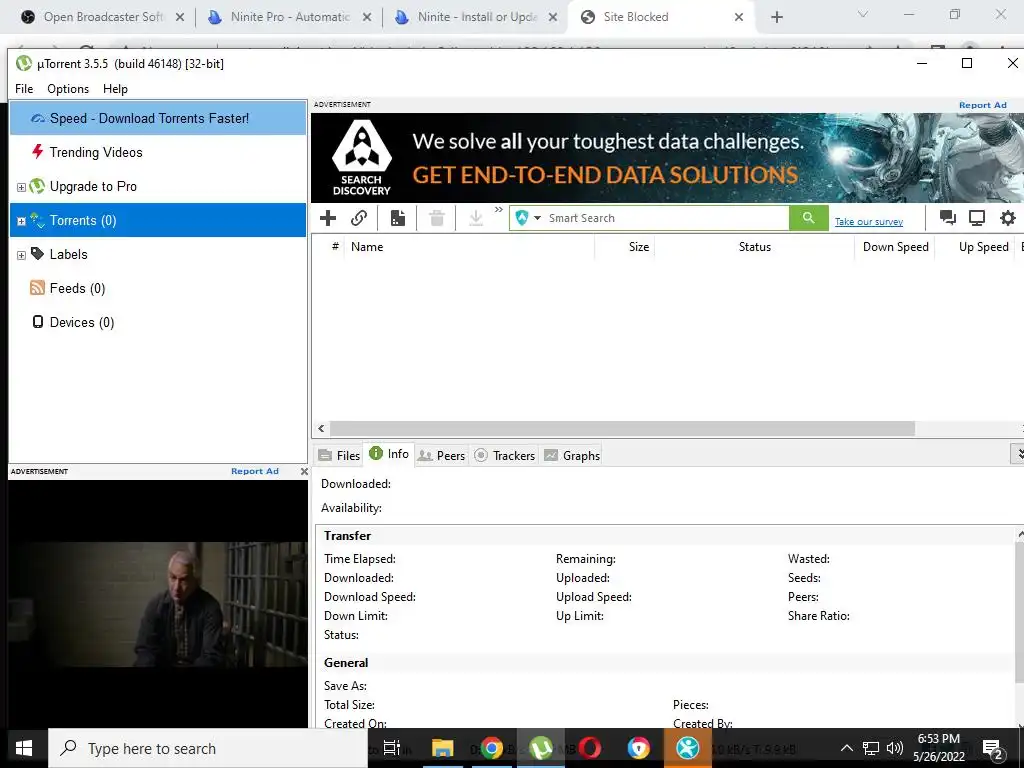The height and width of the screenshot is (768, 1024).
Task: Open Task View on the taskbar
Action: point(392,748)
